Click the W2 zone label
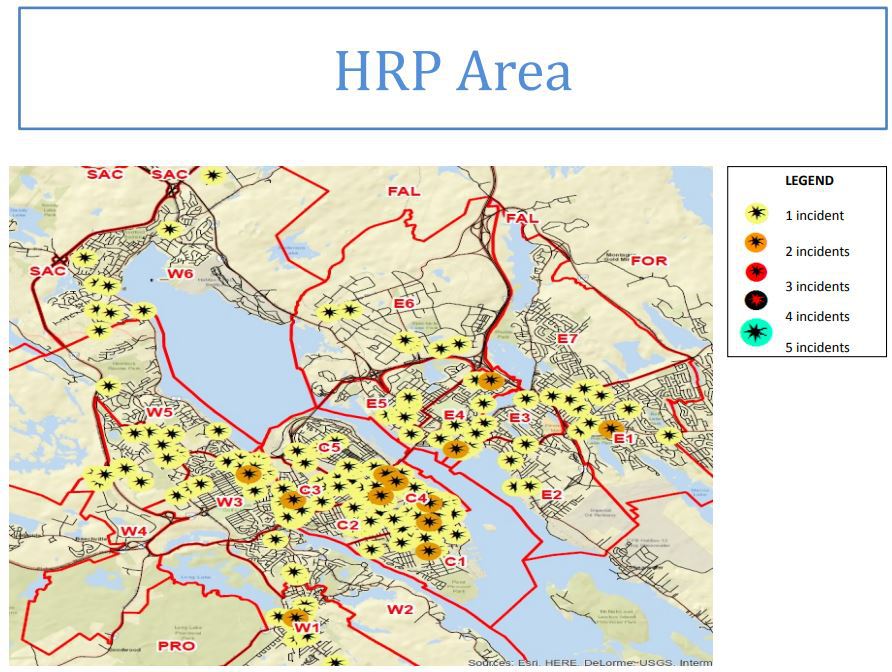Screen dimensions: 892x672 point(400,609)
